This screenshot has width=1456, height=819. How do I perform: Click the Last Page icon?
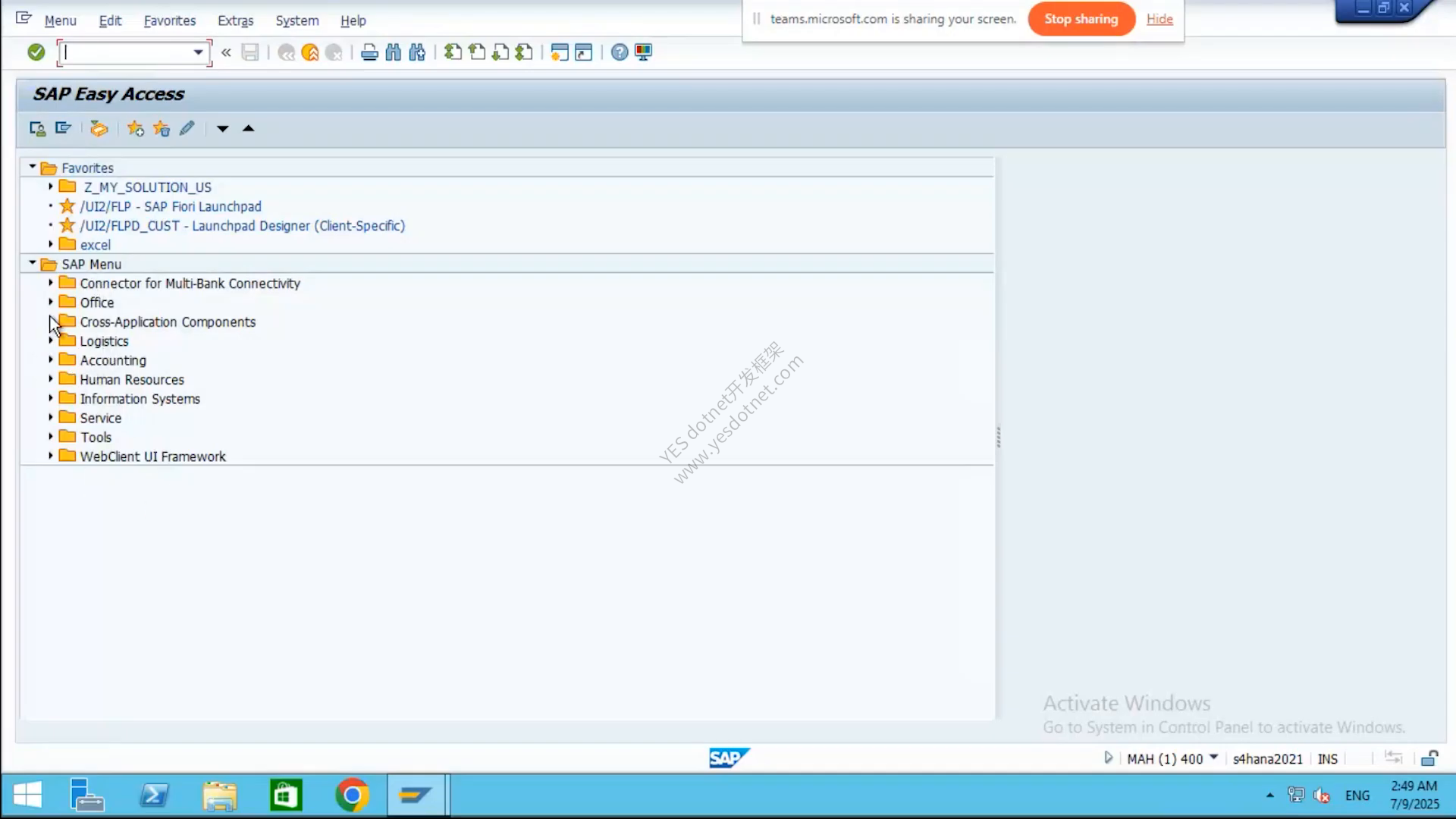(524, 52)
